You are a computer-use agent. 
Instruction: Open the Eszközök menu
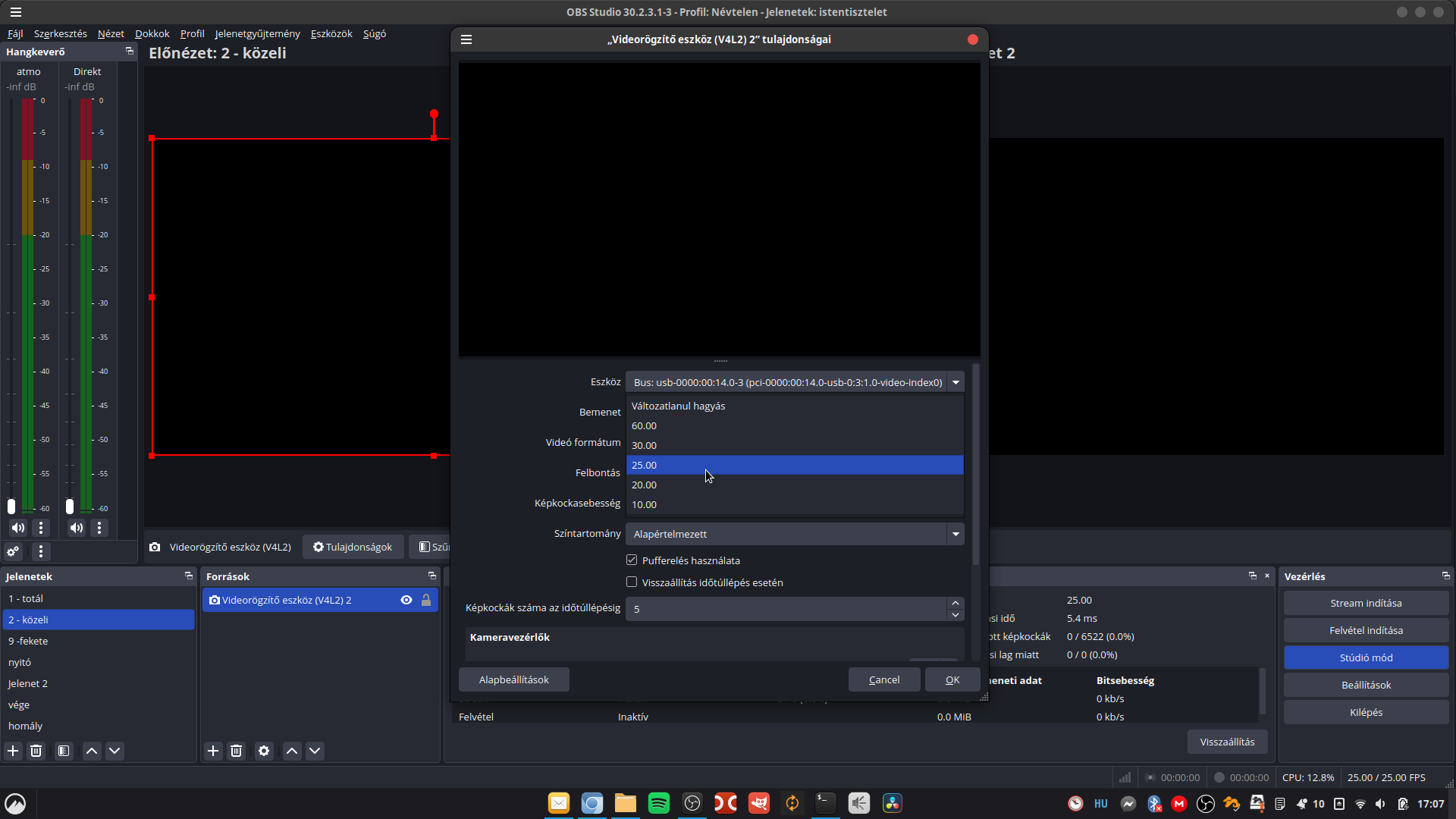[x=331, y=33]
